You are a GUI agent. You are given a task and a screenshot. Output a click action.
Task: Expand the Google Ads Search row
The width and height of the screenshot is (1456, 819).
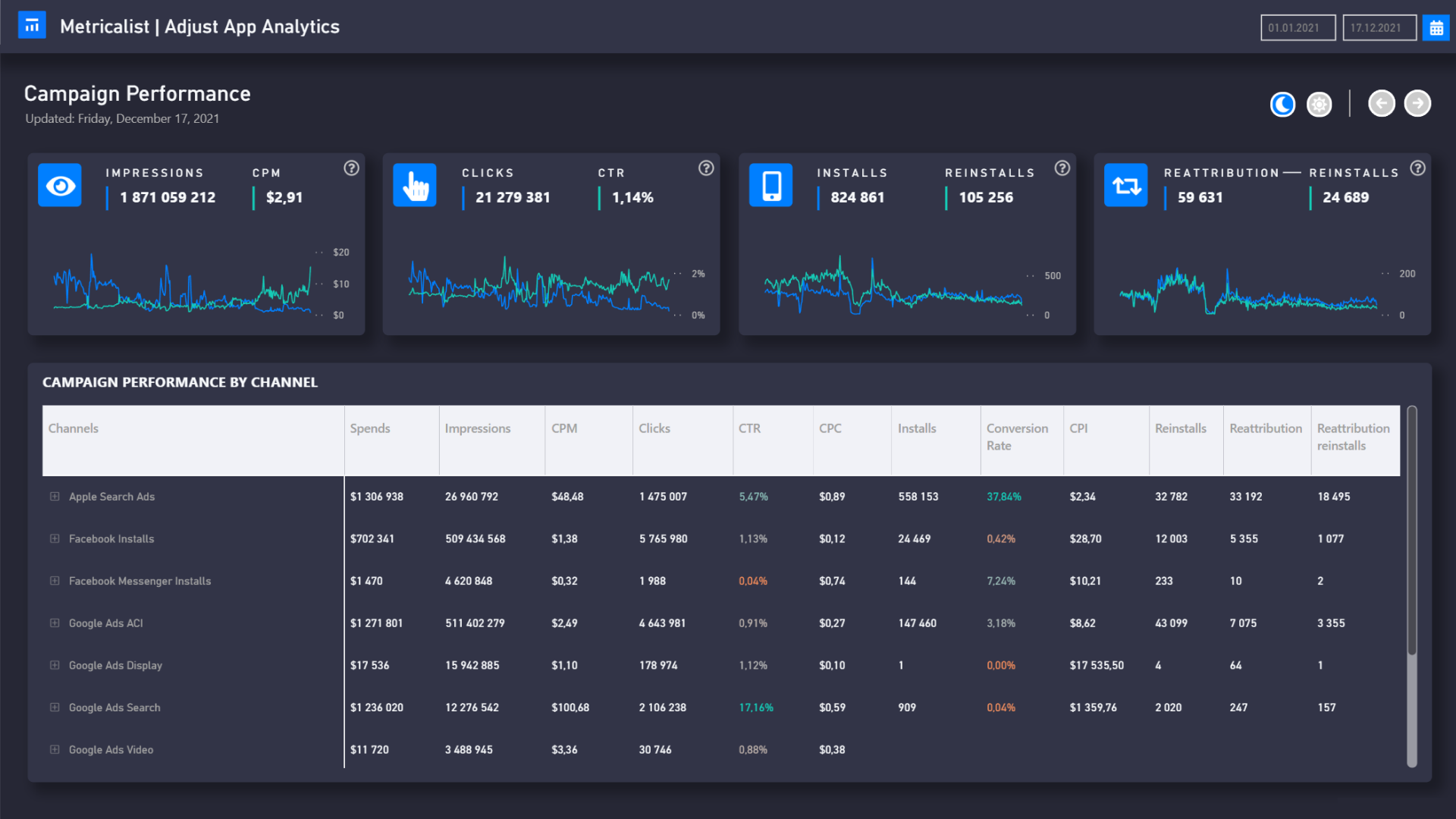[53, 707]
